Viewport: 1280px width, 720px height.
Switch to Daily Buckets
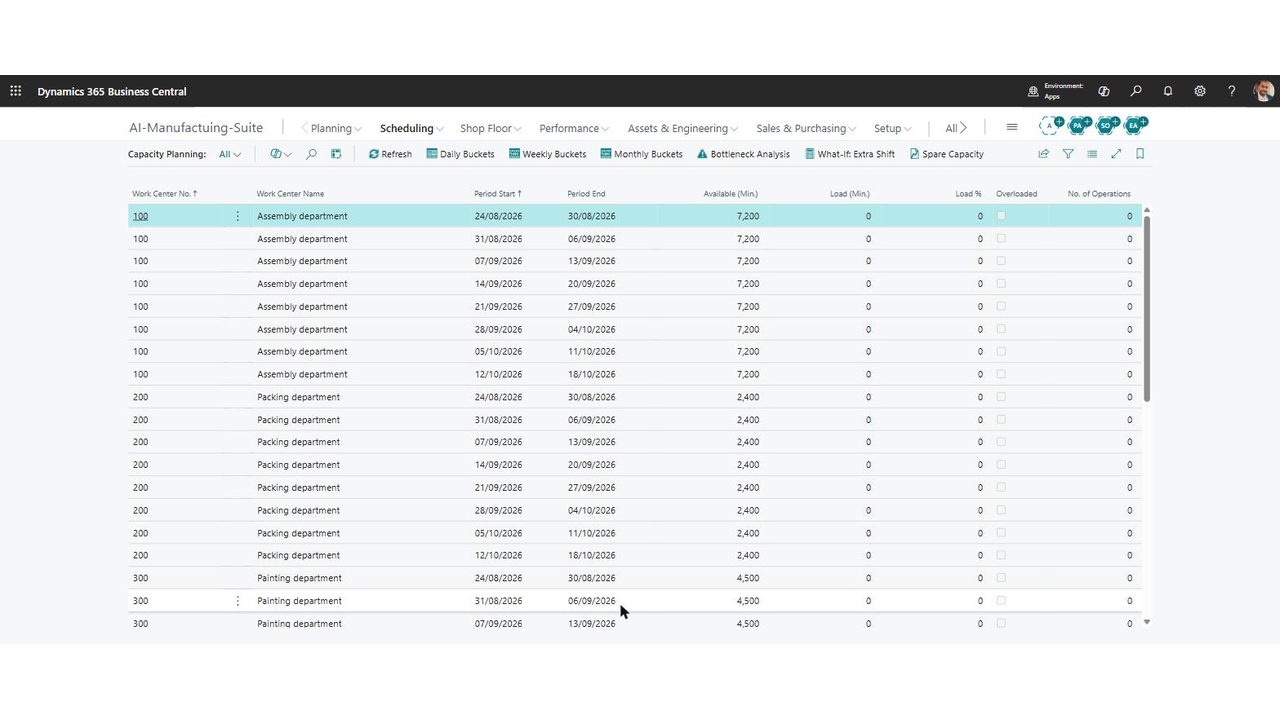(460, 154)
